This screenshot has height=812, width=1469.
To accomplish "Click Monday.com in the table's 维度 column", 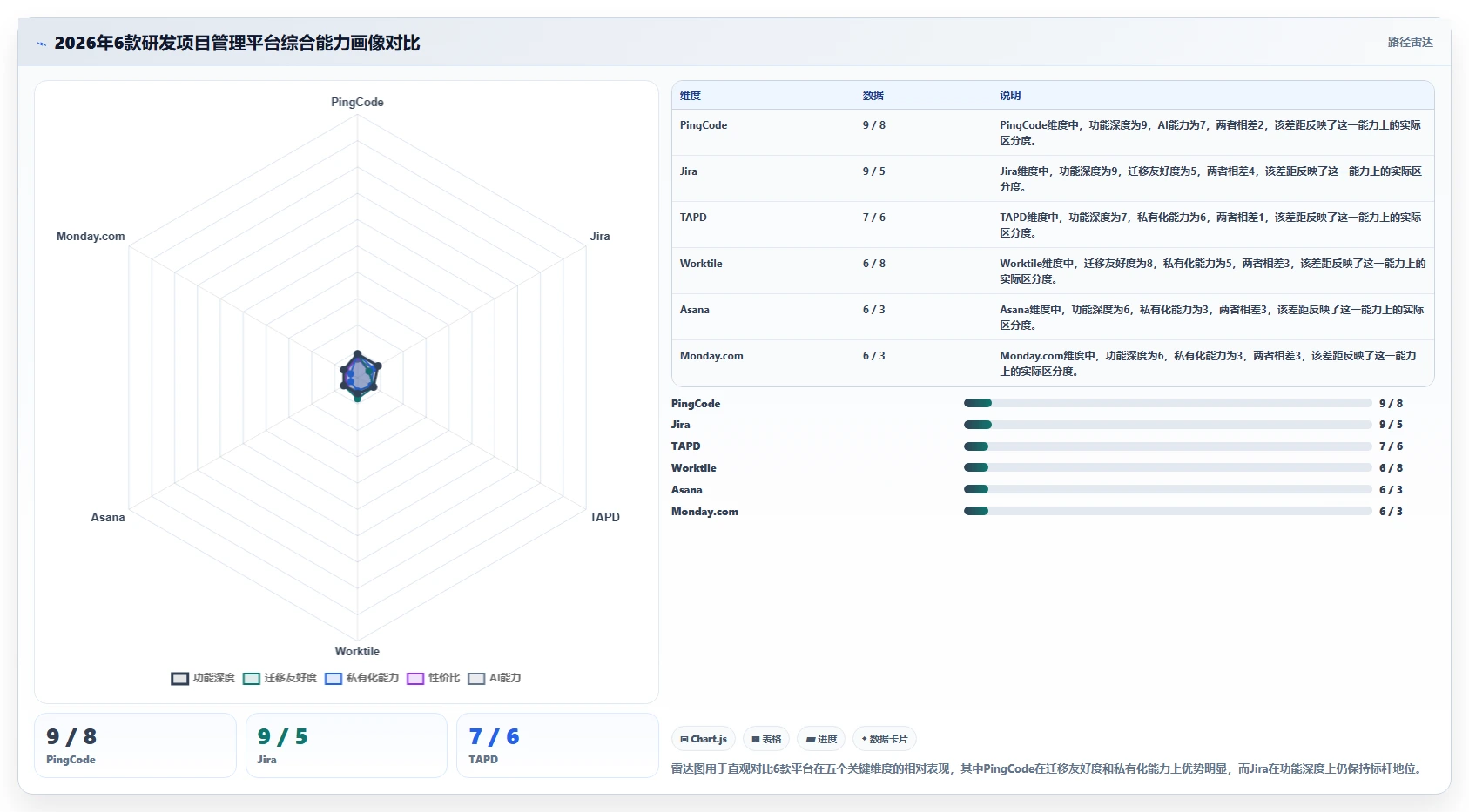I will tap(711, 356).
